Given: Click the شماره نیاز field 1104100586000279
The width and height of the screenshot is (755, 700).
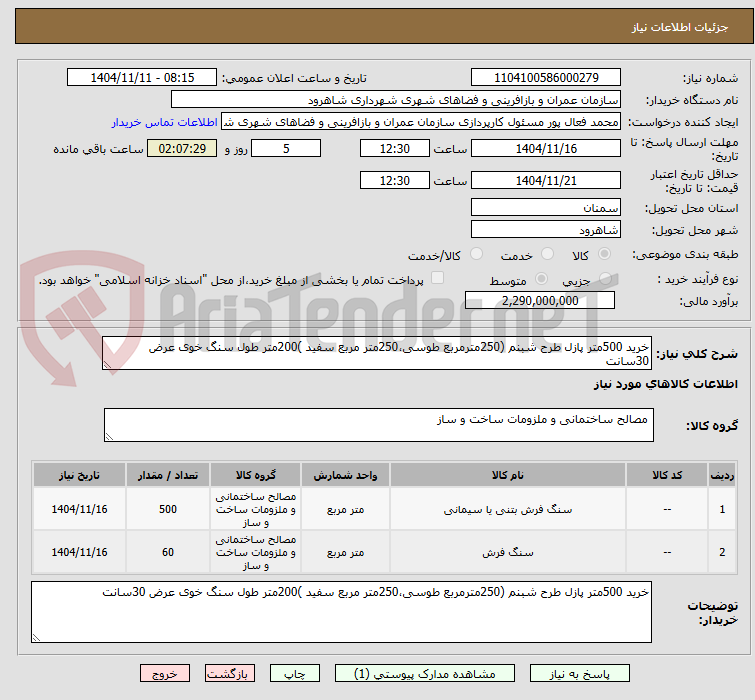Looking at the screenshot, I should [x=546, y=78].
